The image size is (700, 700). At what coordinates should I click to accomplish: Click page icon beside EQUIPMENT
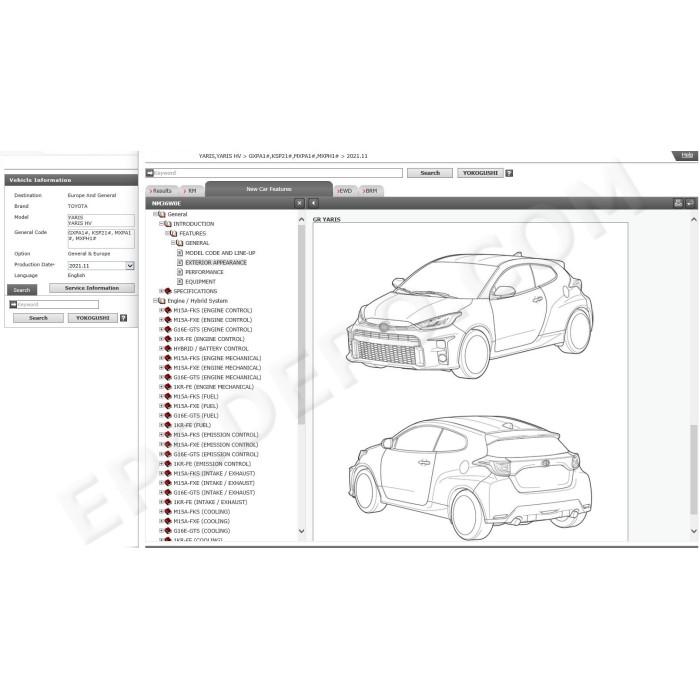click(180, 282)
